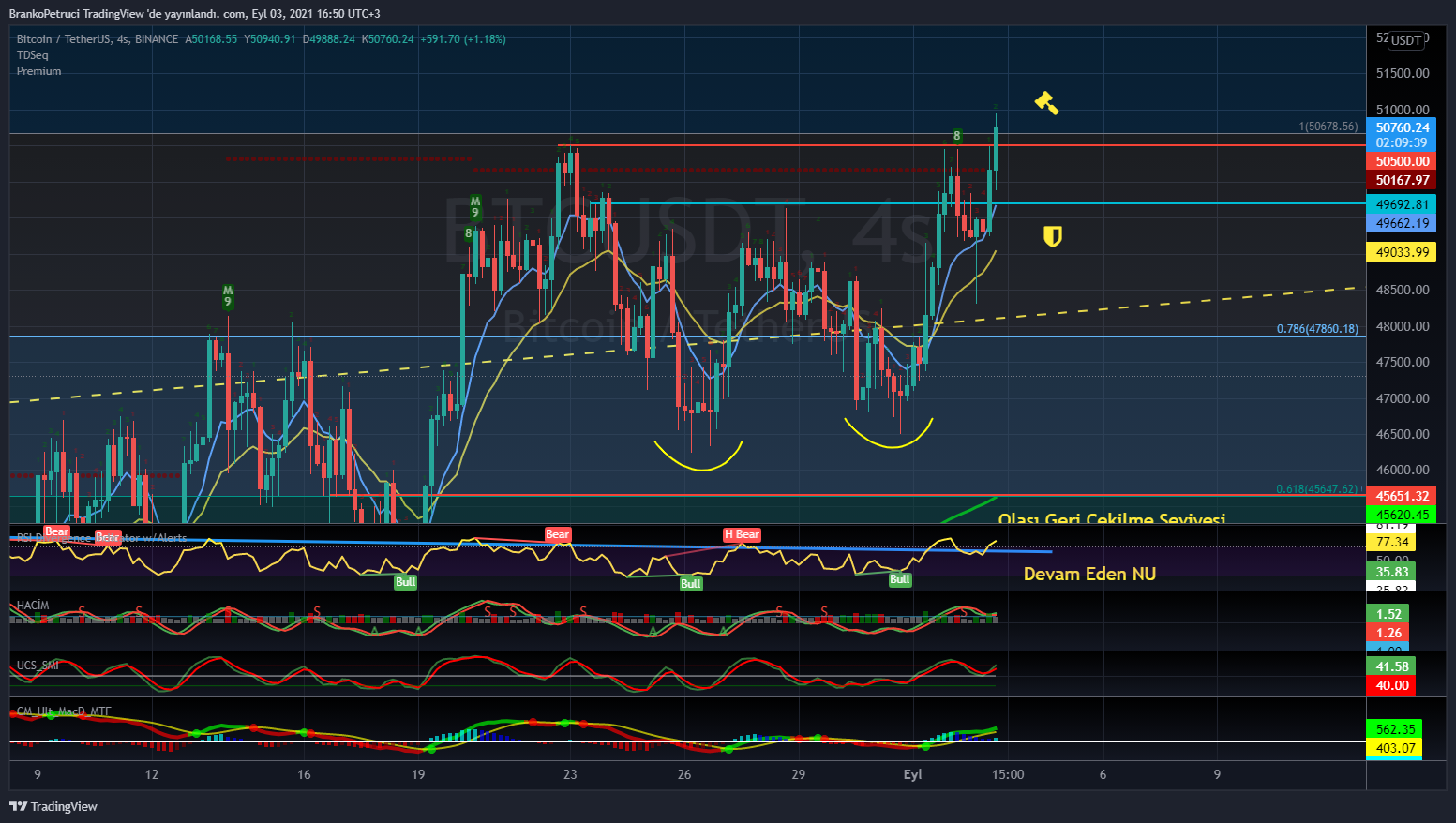Click the green 41.58 SMI value label
This screenshot has width=1456, height=823.
click(x=1392, y=666)
